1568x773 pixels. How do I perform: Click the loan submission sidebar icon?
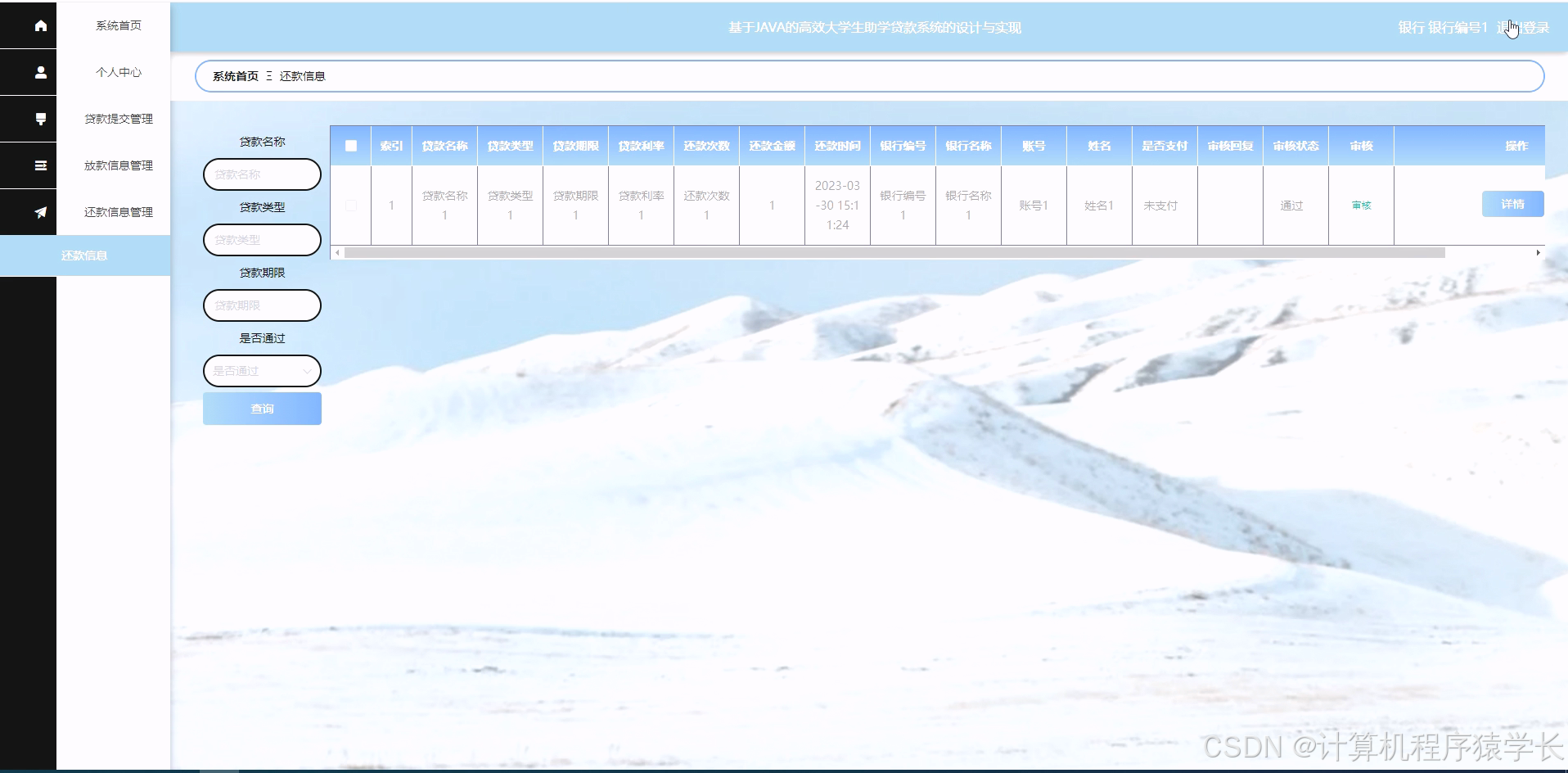point(40,119)
